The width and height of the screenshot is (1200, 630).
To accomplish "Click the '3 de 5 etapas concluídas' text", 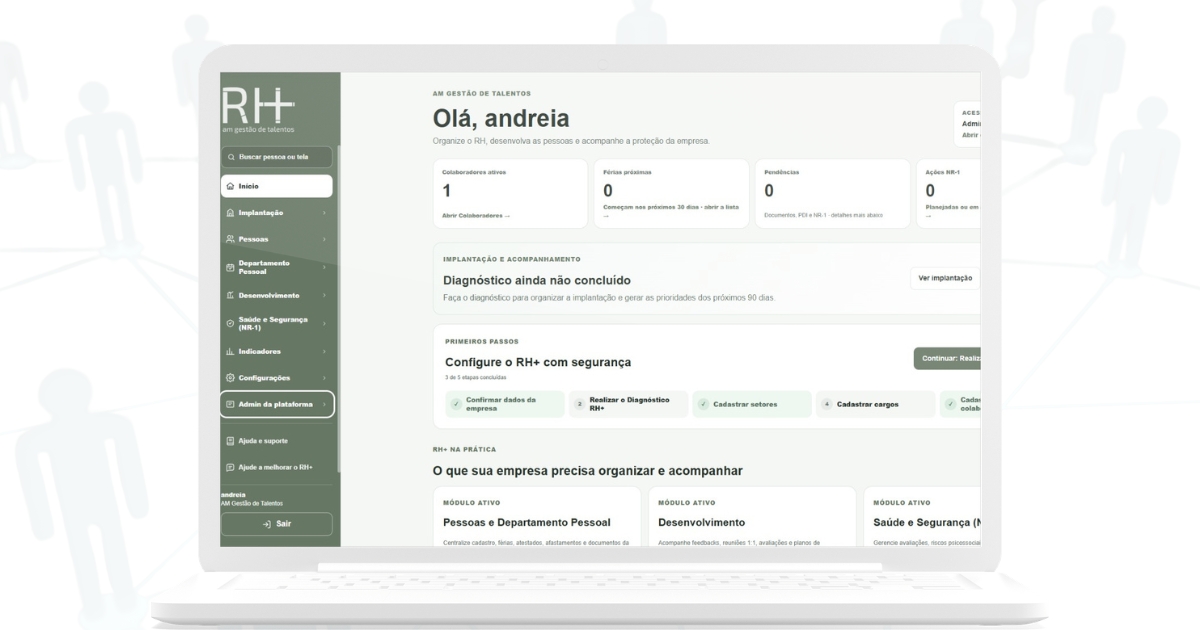I will click(476, 378).
